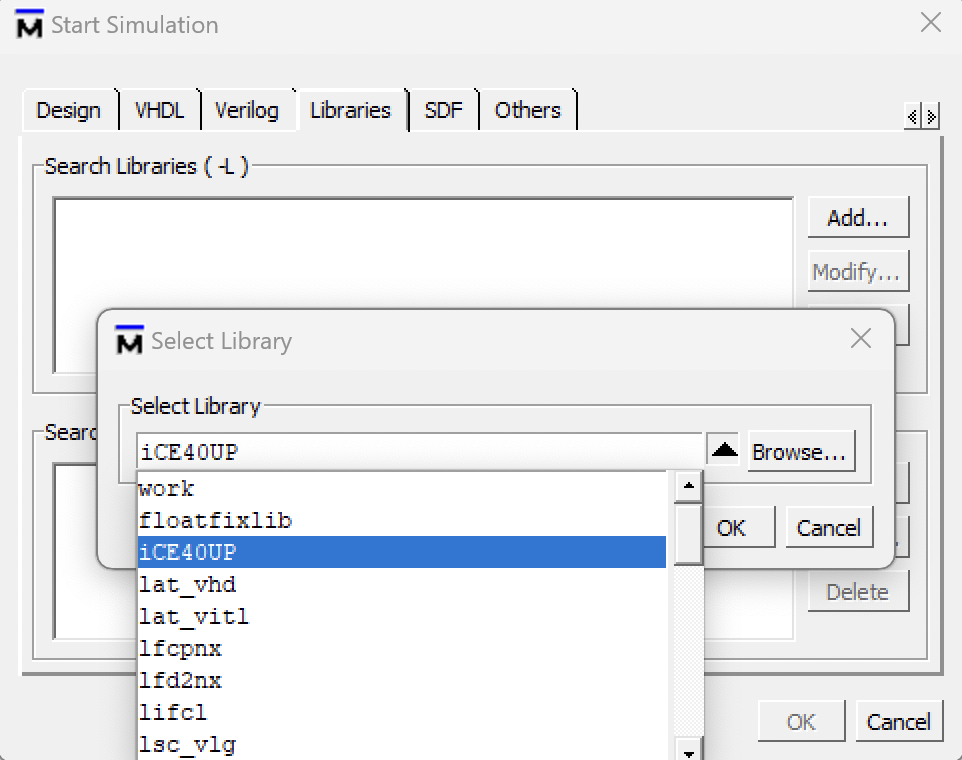Image resolution: width=962 pixels, height=760 pixels.
Task: Switch to the Design tab
Action: (69, 110)
